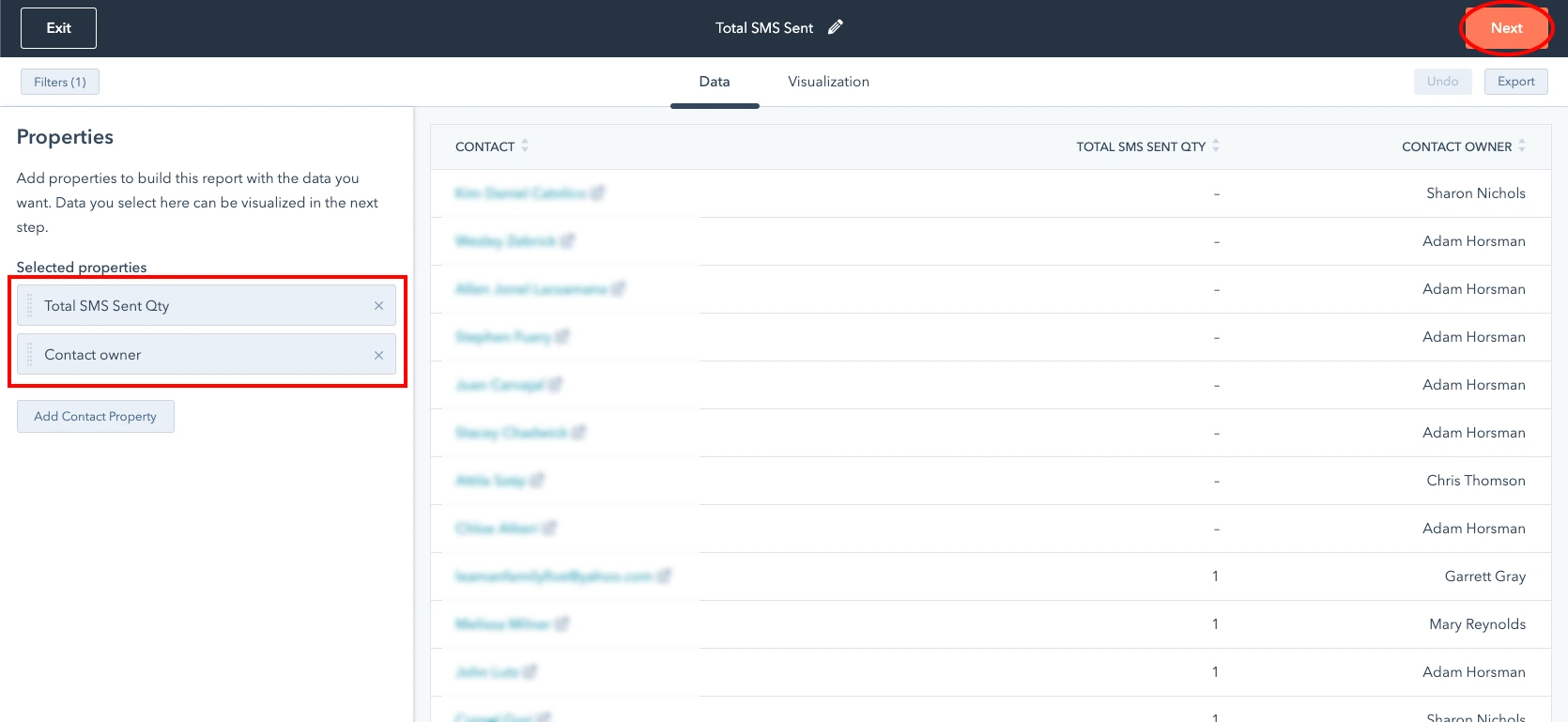Open external link icon in Garrett Gray row
Viewport: 1568px width, 722px height.
tap(665, 576)
